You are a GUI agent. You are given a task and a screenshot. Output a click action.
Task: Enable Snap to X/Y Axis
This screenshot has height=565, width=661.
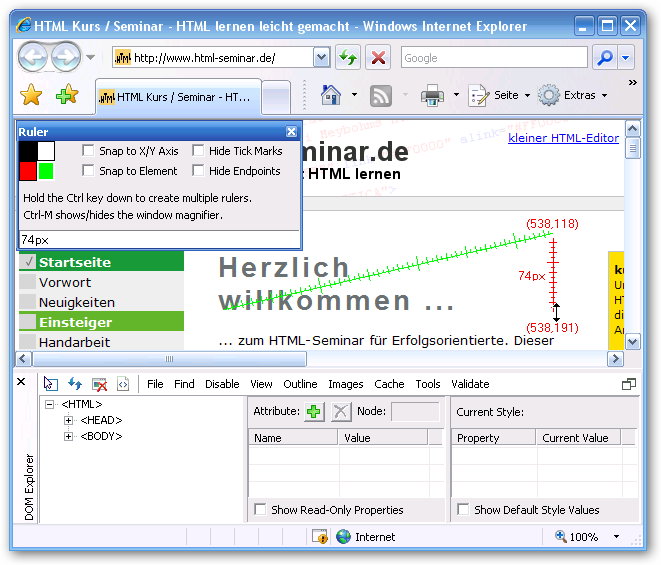click(88, 151)
